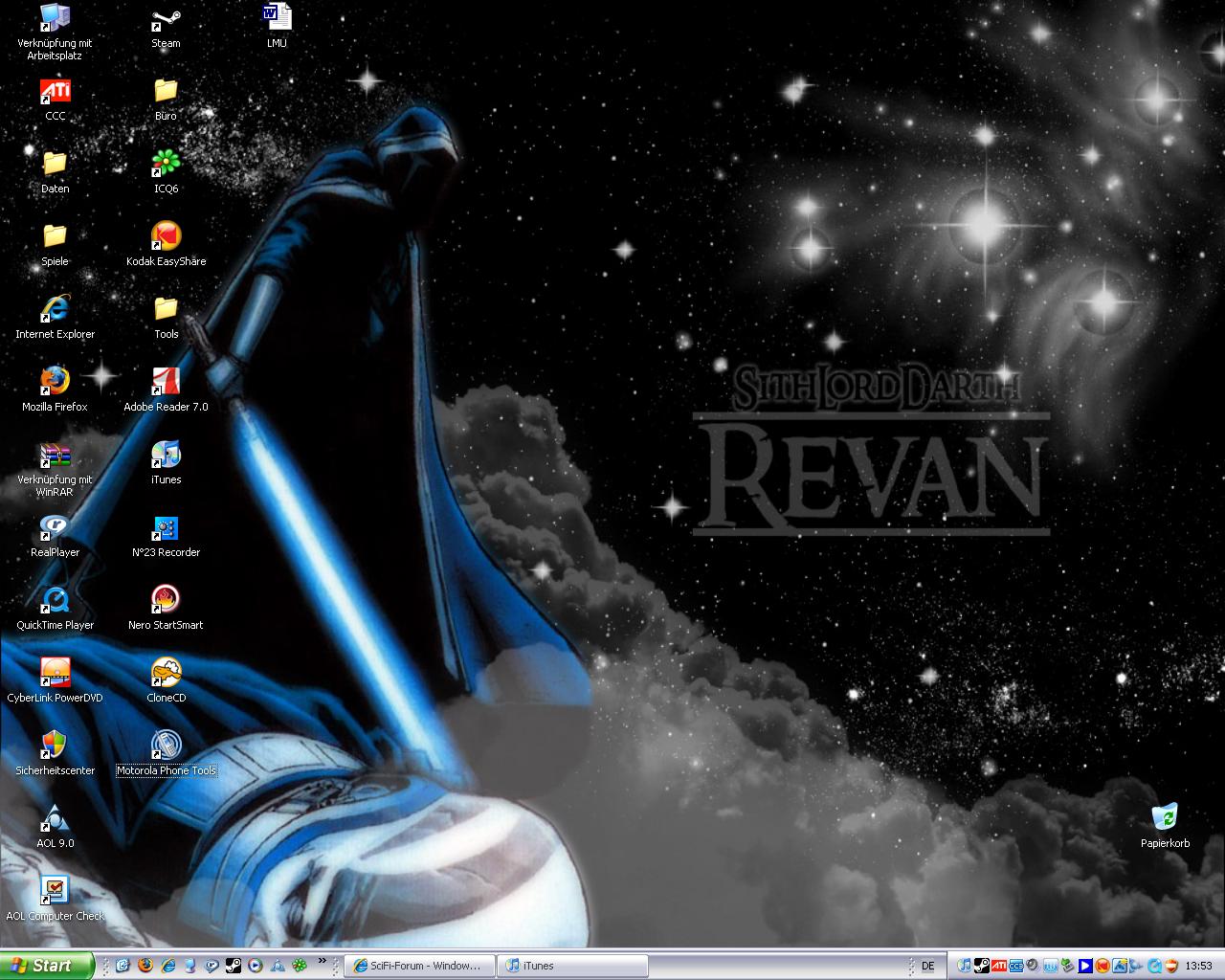
Task: Click the system tray clock
Action: point(1198,967)
